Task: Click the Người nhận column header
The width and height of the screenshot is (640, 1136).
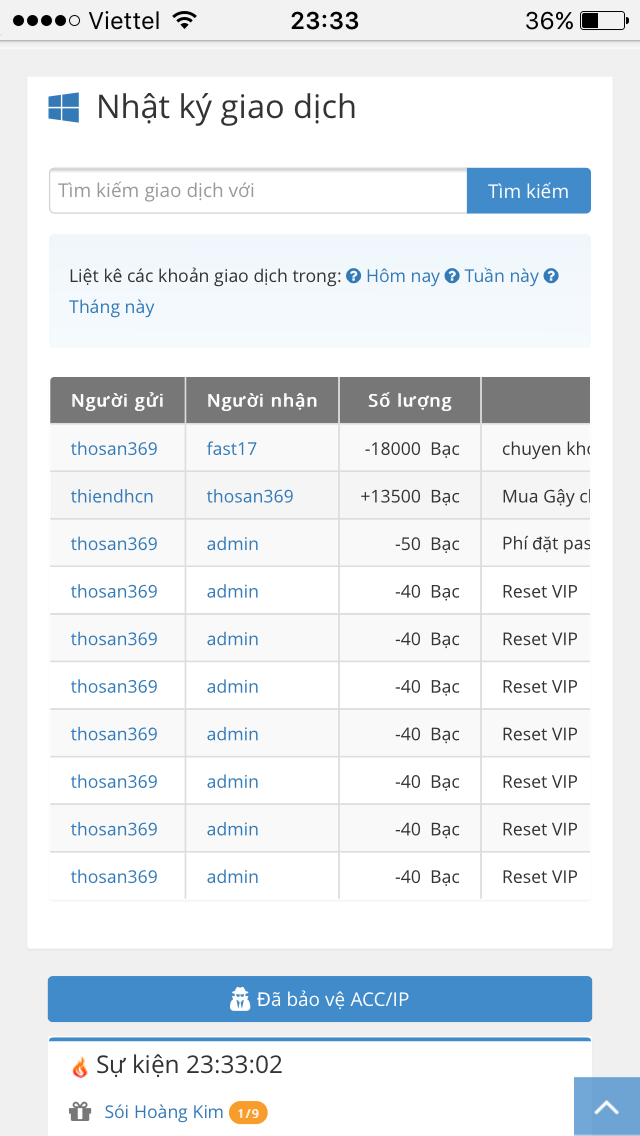Action: pyautogui.click(x=262, y=401)
